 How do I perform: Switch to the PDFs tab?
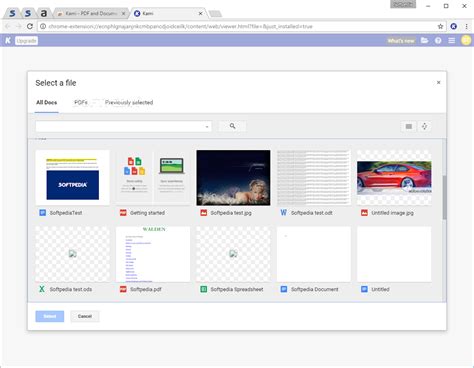[x=81, y=102]
